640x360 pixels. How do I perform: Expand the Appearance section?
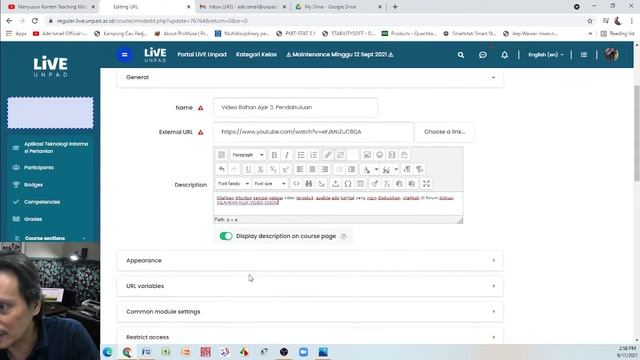pos(310,260)
